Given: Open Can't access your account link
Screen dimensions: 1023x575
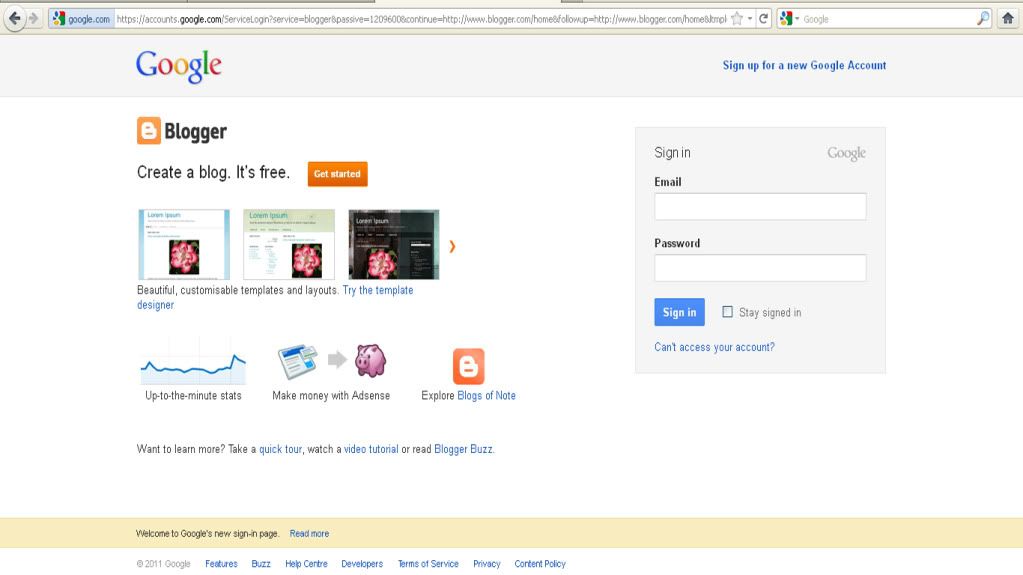Looking at the screenshot, I should pos(714,347).
